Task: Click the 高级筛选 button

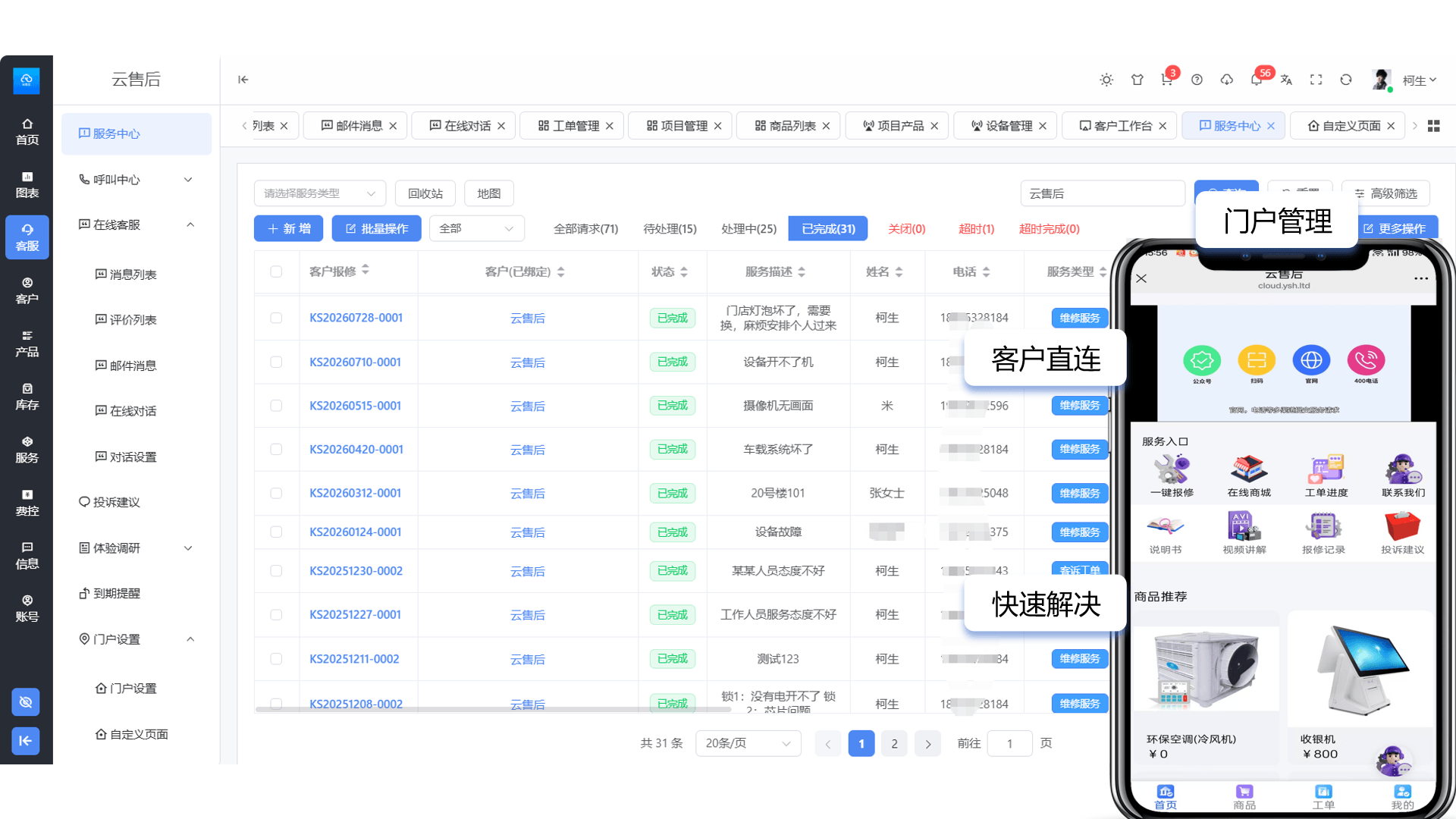Action: point(1385,193)
